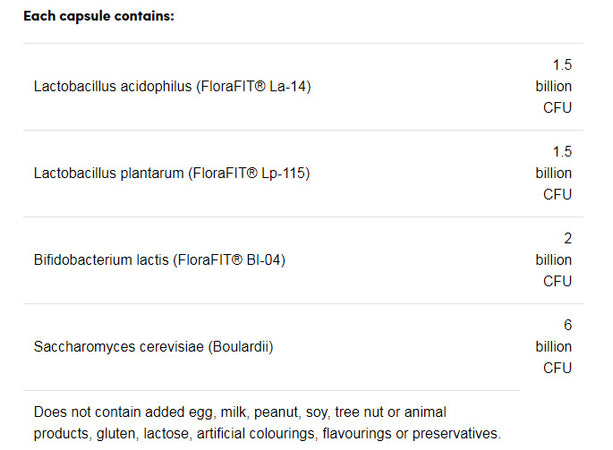Image resolution: width=613 pixels, height=450 pixels.
Task: Click "CFU" in the Saccharomyces cerevisiae row
Action: (557, 368)
